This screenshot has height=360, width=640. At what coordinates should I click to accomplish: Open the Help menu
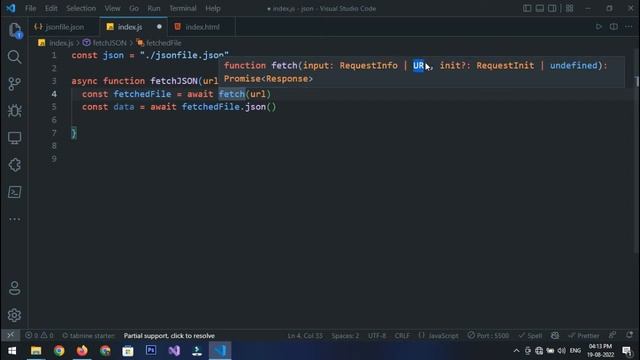point(213,8)
